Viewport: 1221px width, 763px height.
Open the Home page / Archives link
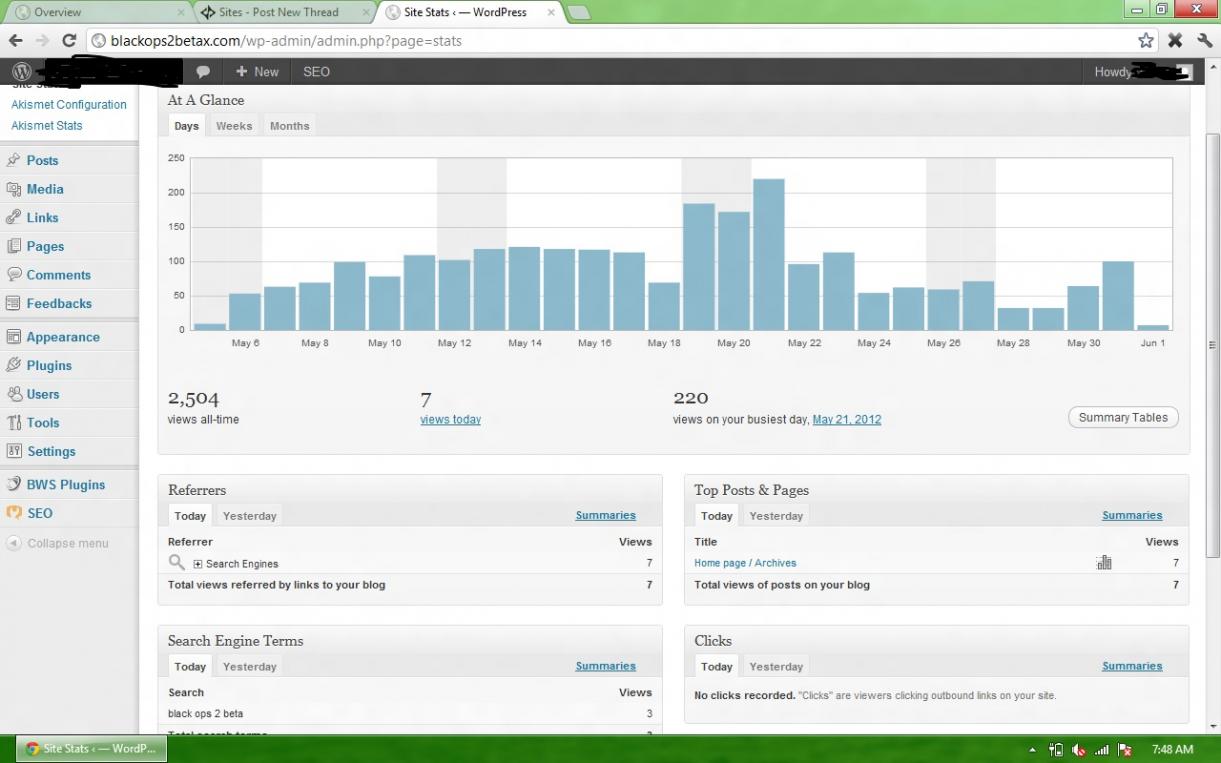[745, 564]
